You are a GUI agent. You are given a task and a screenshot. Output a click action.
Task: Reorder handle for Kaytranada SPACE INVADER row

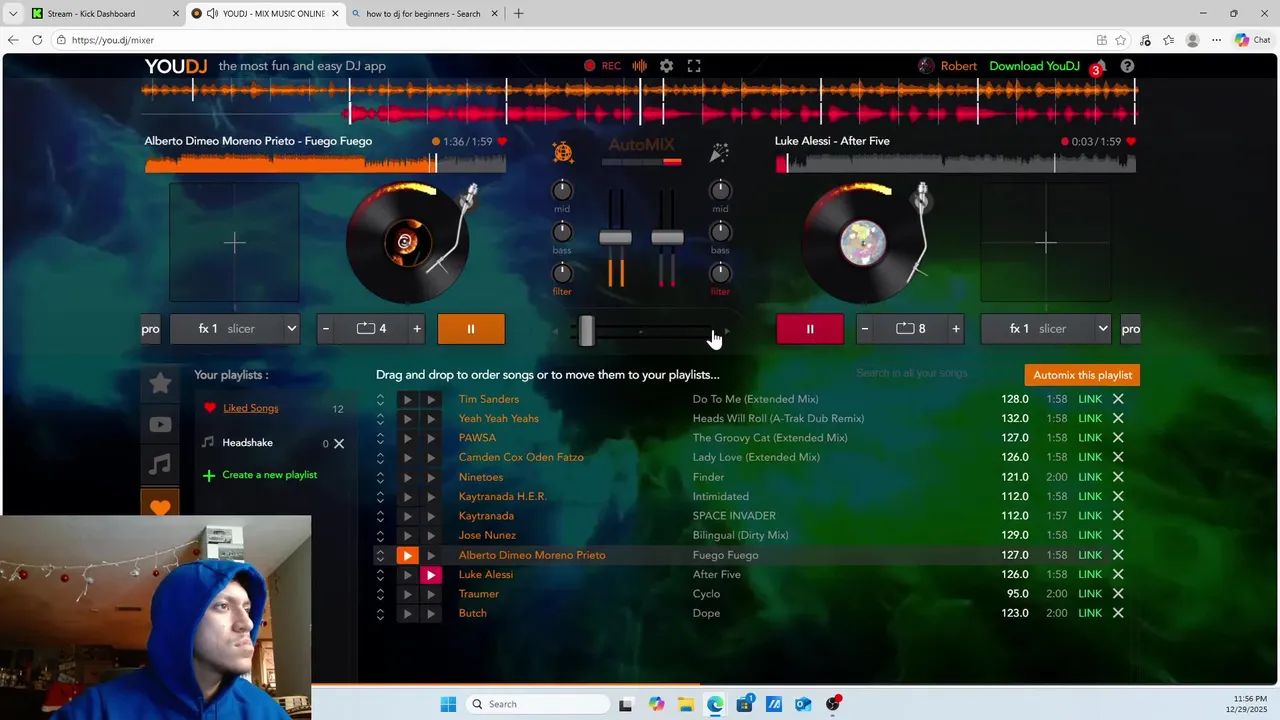click(380, 516)
